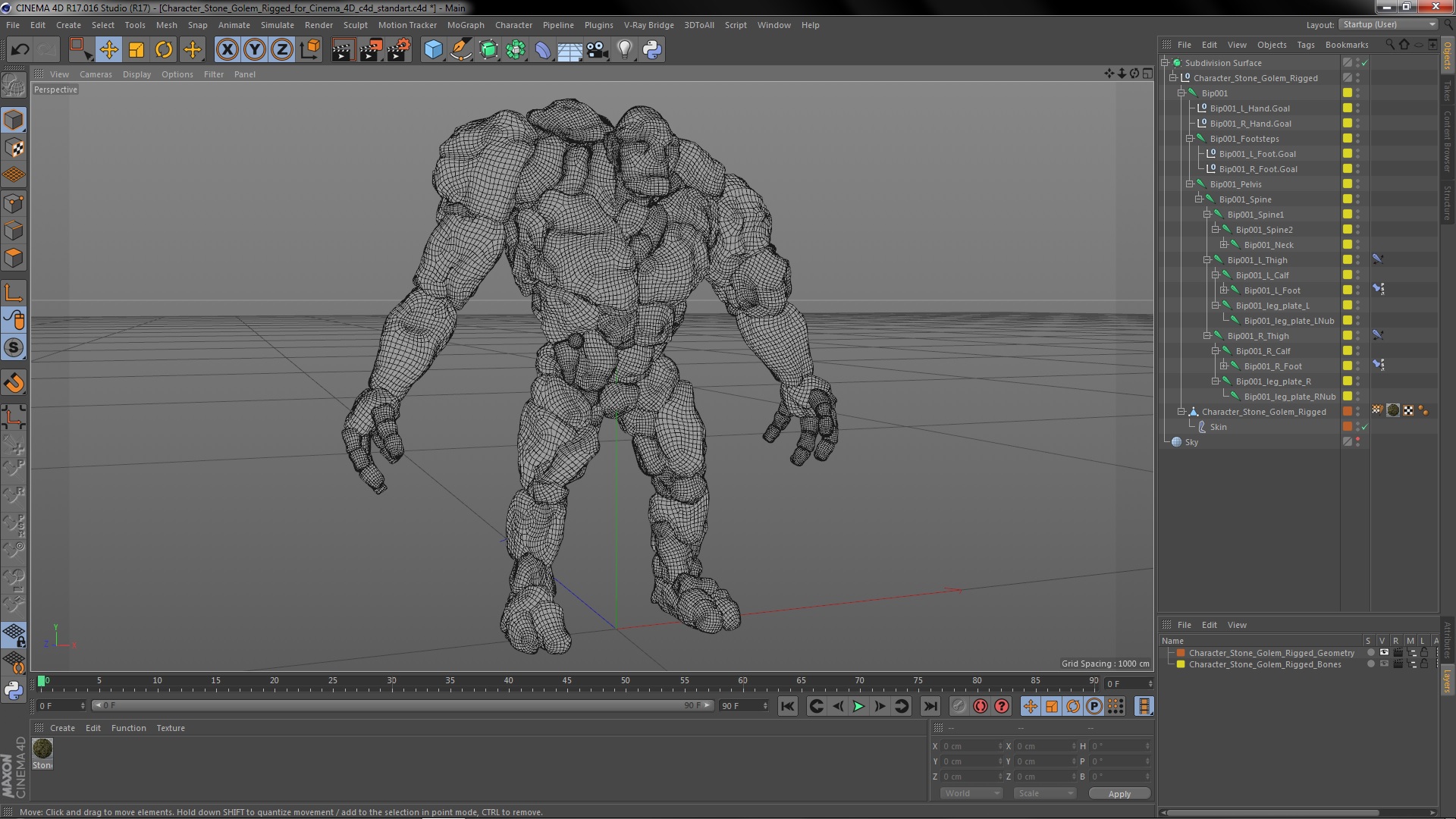Select the Spline Pen tool icon
Viewport: 1456px width, 819px height.
(461, 50)
